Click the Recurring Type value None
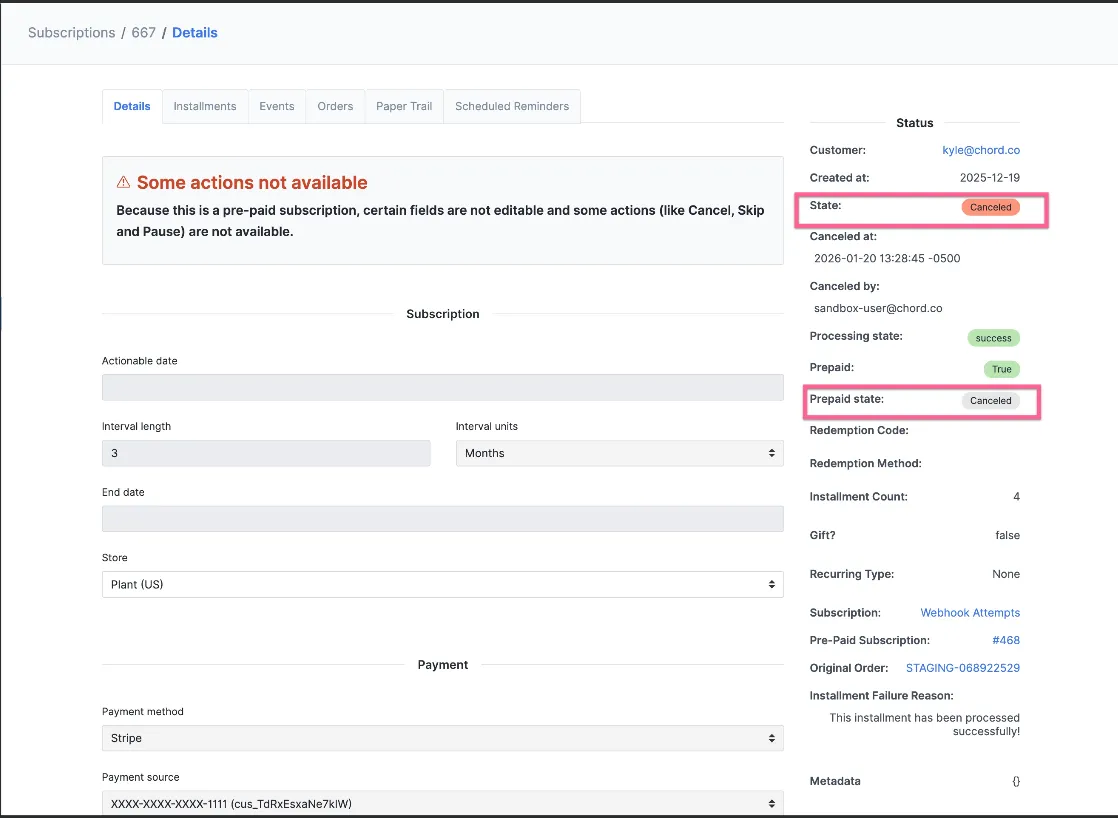The height and width of the screenshot is (818, 1118). coord(1006,574)
